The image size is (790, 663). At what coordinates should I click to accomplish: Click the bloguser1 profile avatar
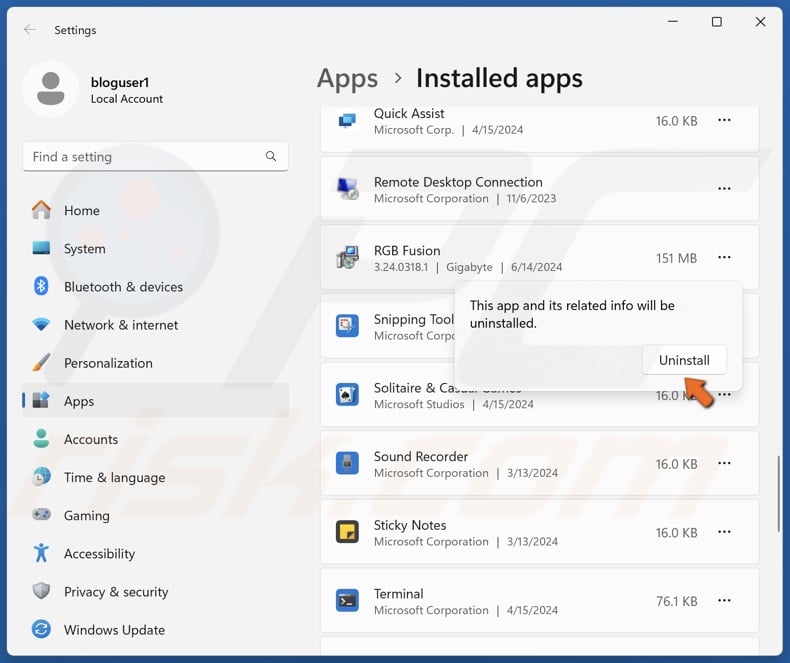(x=51, y=89)
